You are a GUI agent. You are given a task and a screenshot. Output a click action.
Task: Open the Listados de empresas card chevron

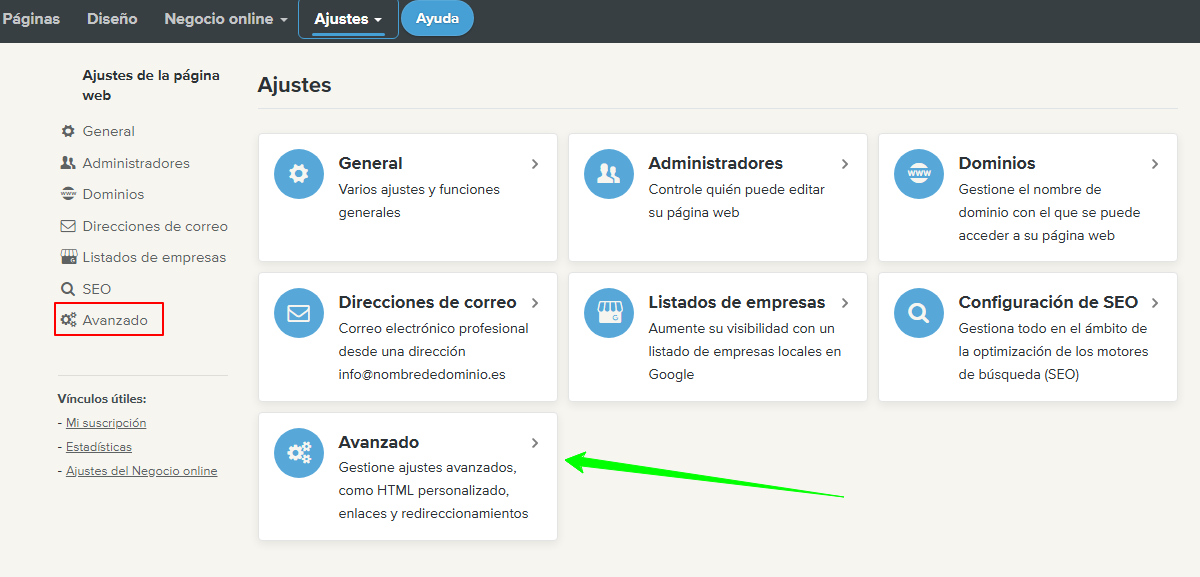(845, 303)
